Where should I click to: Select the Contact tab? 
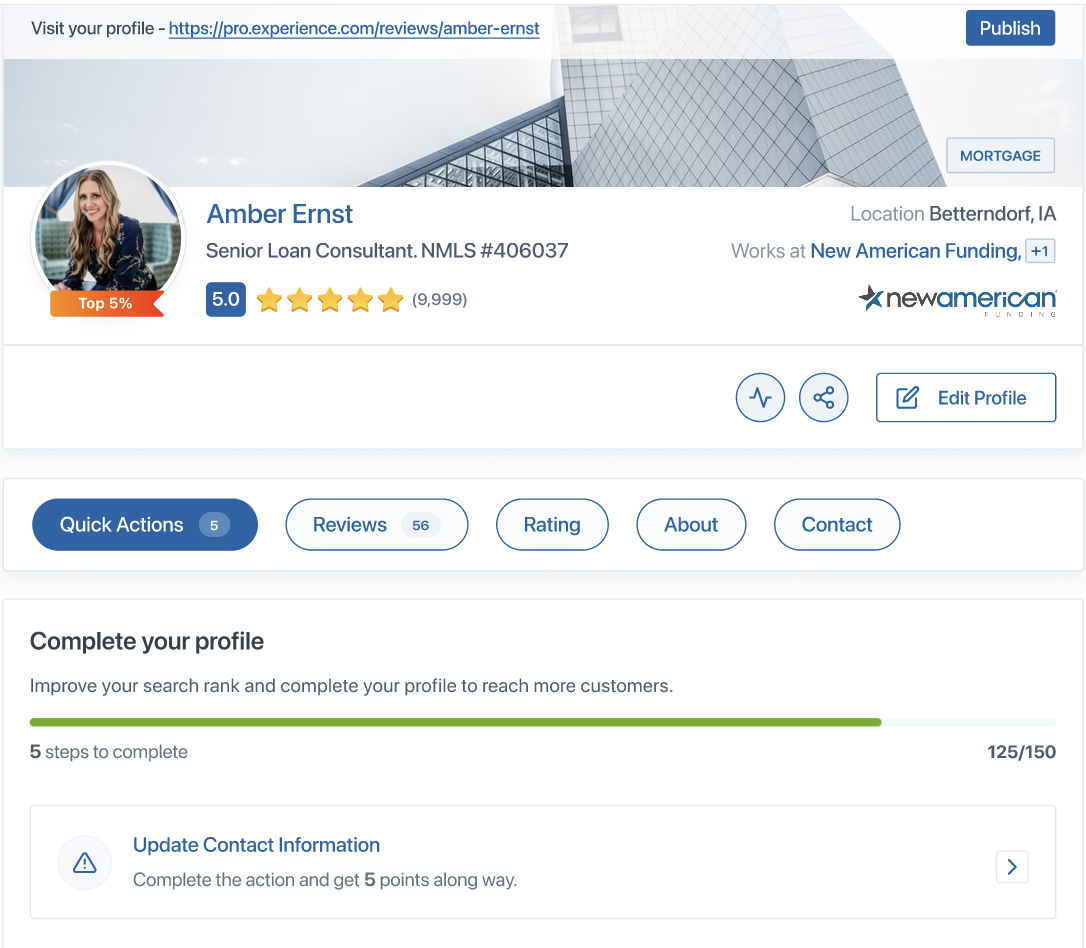837,525
